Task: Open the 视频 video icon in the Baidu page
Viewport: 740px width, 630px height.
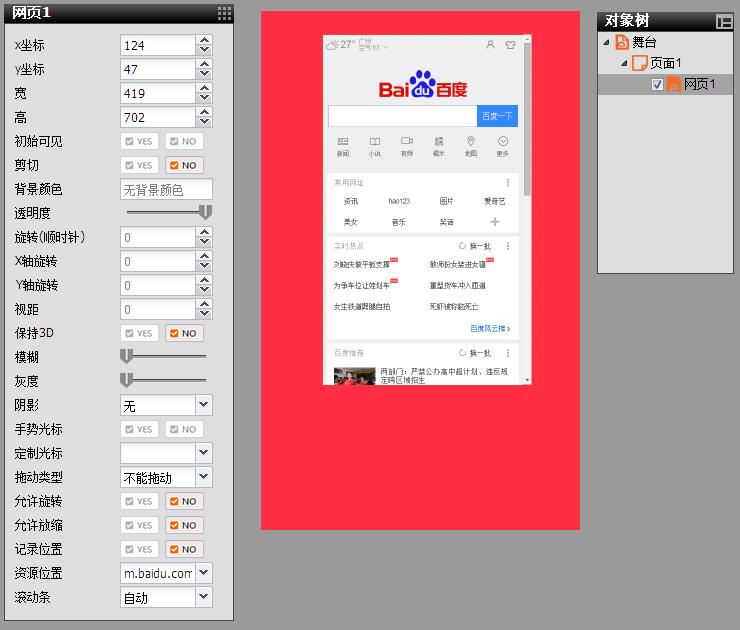Action: tap(407, 141)
